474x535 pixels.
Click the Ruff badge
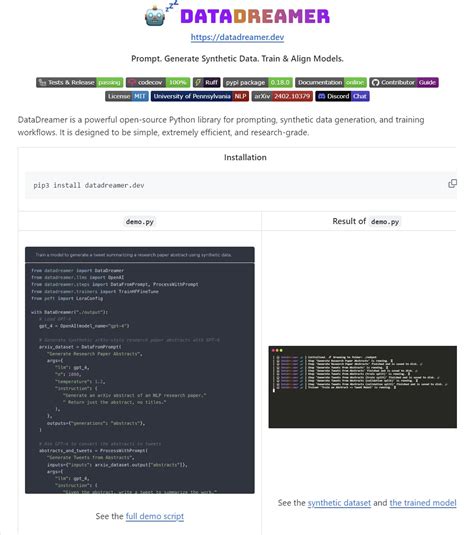pos(206,83)
